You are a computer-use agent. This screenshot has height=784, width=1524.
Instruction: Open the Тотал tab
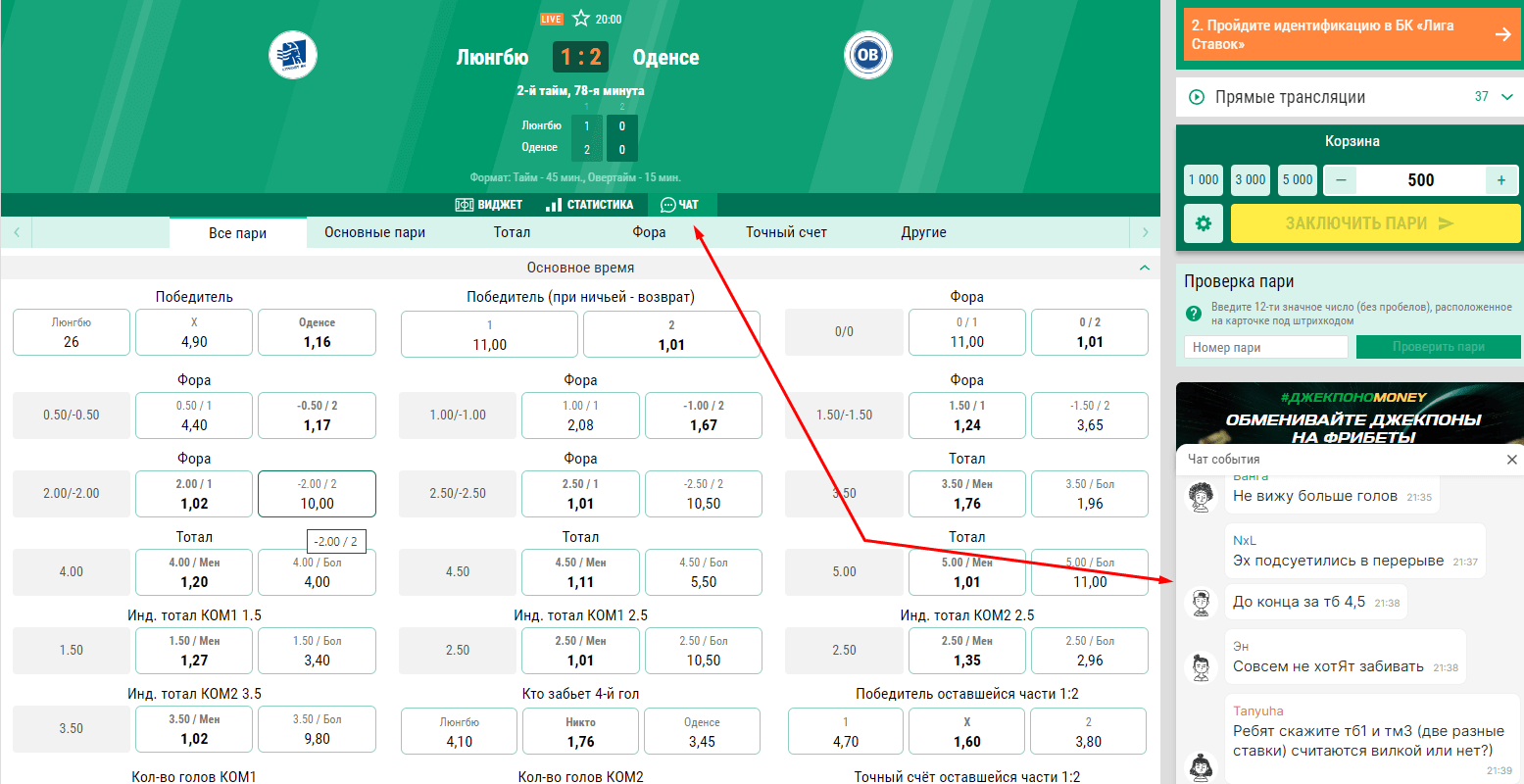point(512,232)
